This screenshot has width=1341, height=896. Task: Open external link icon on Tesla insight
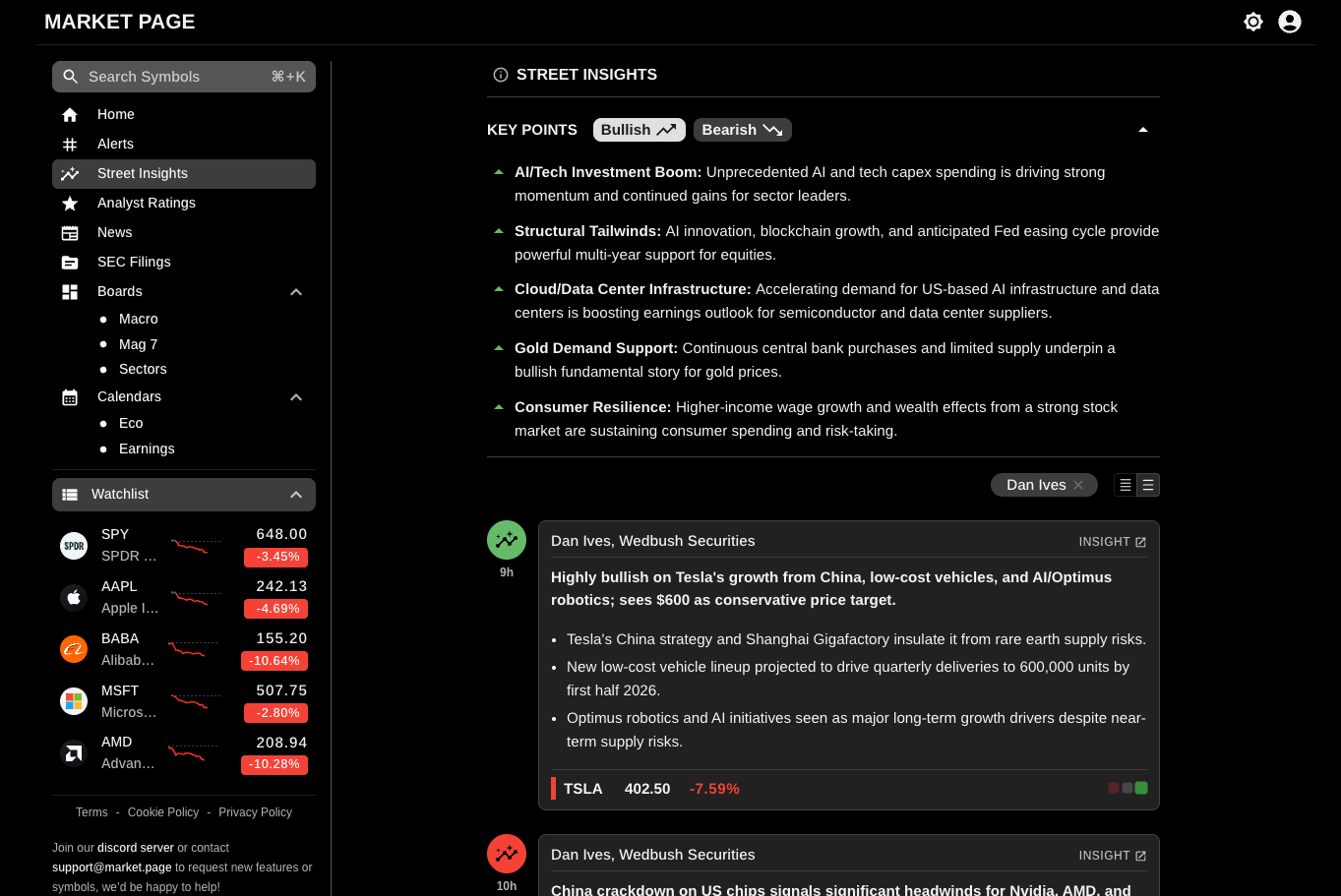[x=1141, y=542]
